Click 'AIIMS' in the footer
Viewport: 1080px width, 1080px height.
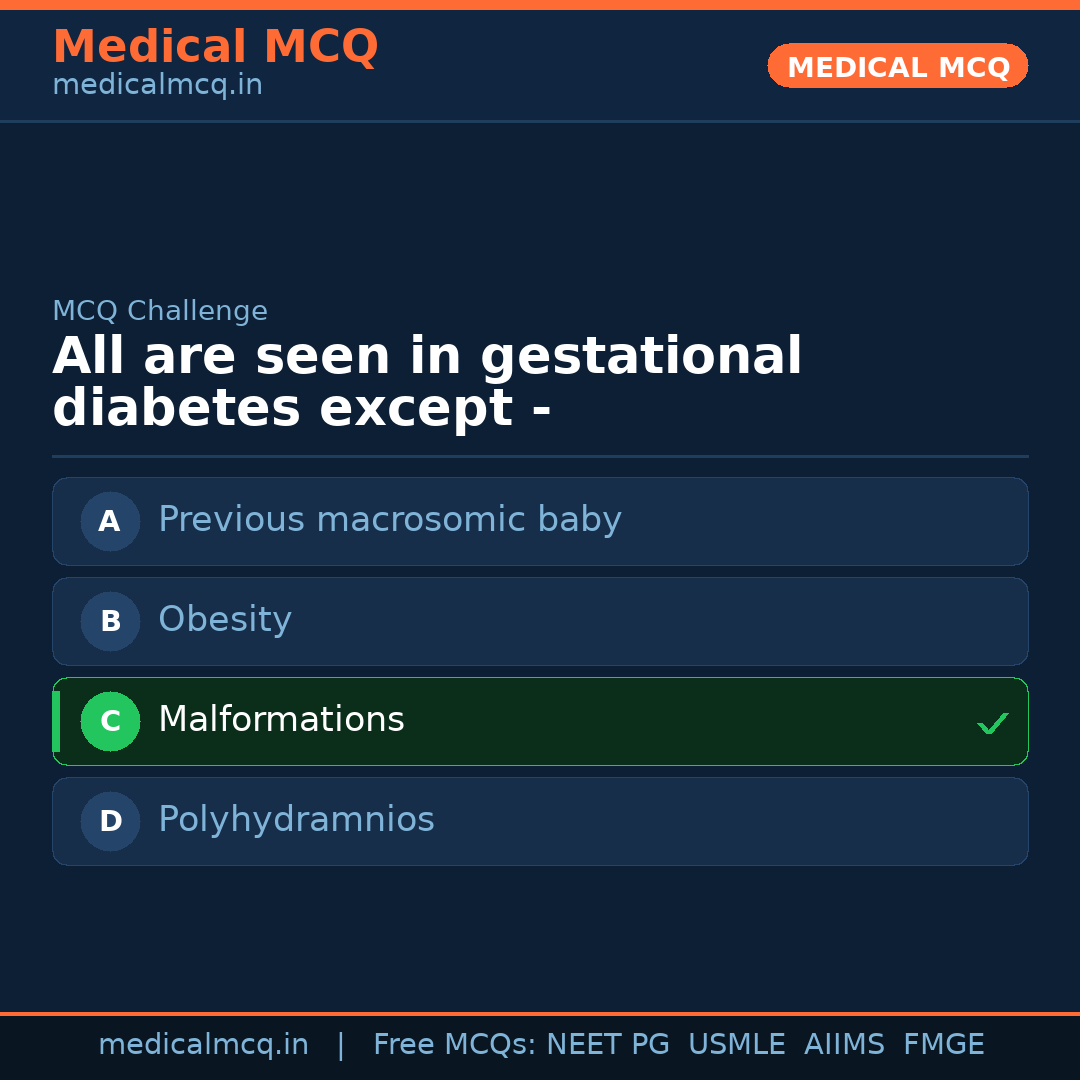click(844, 1045)
